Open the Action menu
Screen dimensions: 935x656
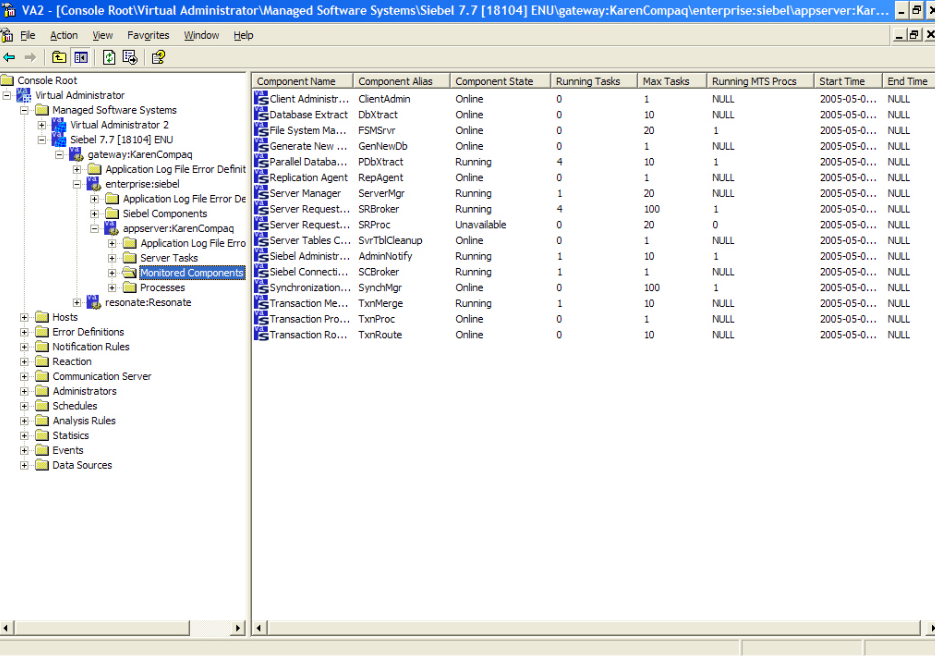click(x=64, y=36)
